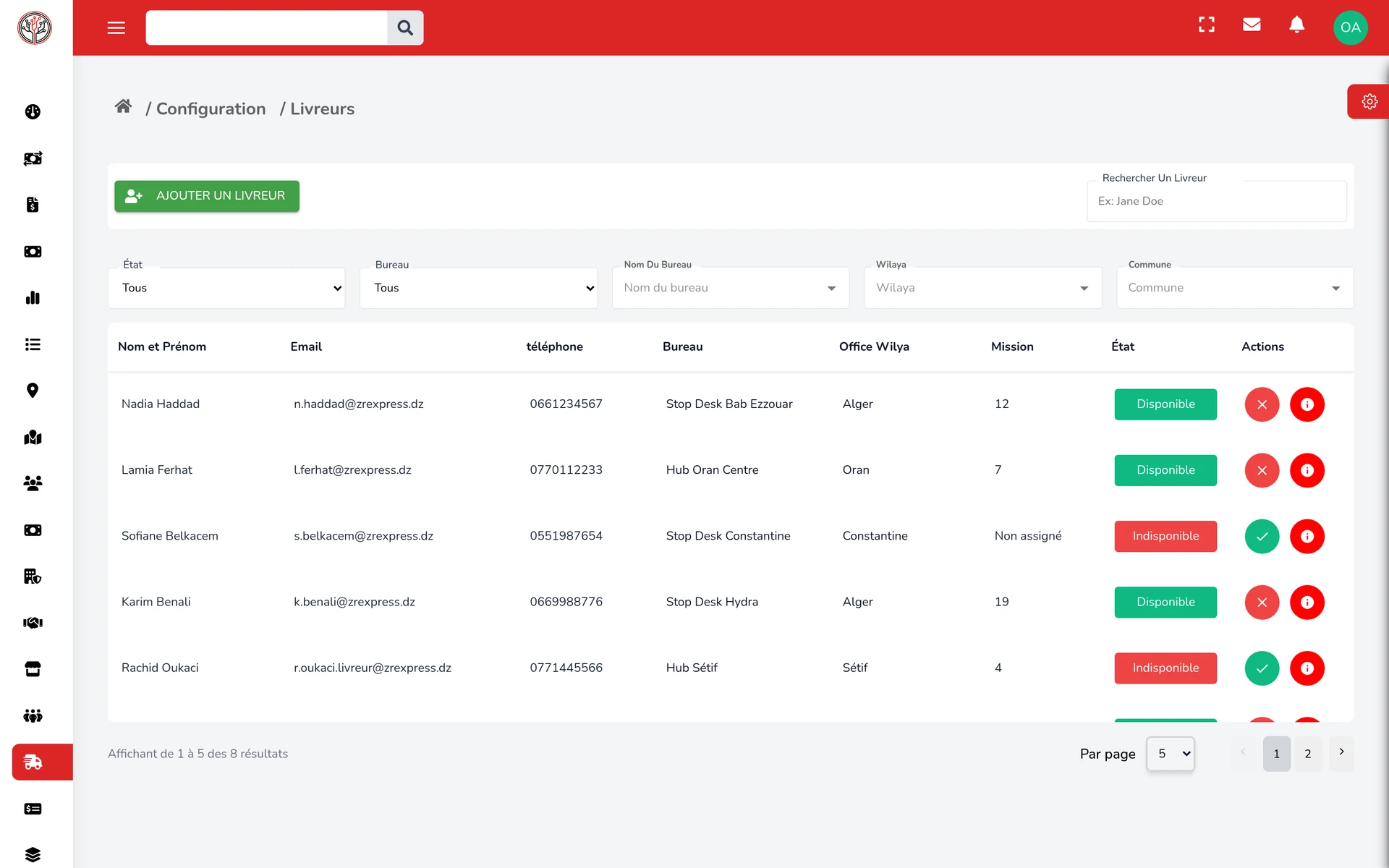Open the hamburger menu in the header

pyautogui.click(x=116, y=27)
